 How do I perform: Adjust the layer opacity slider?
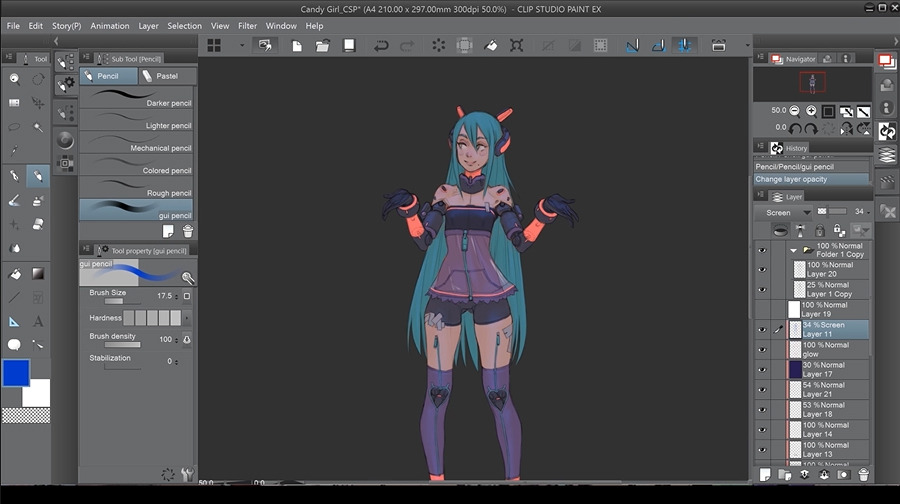pyautogui.click(x=836, y=211)
